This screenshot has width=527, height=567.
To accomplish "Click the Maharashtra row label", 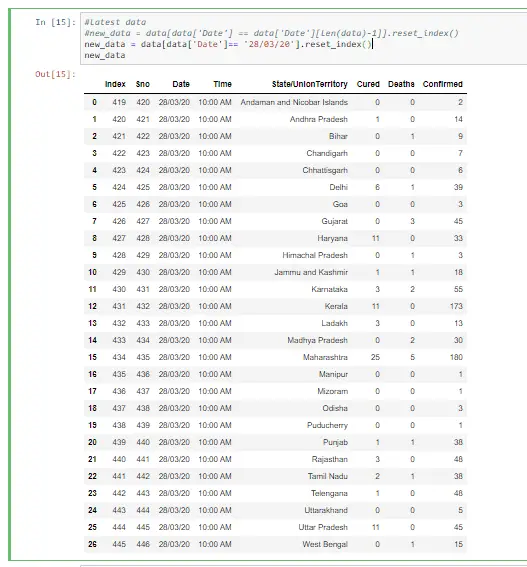I will [92, 357].
